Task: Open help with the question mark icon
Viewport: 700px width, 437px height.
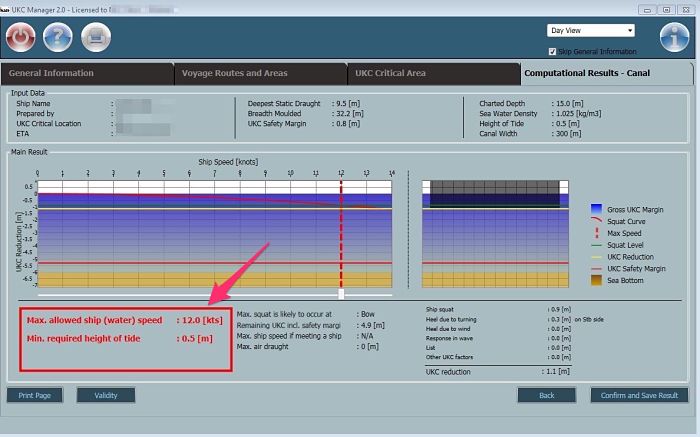Action: coord(58,37)
